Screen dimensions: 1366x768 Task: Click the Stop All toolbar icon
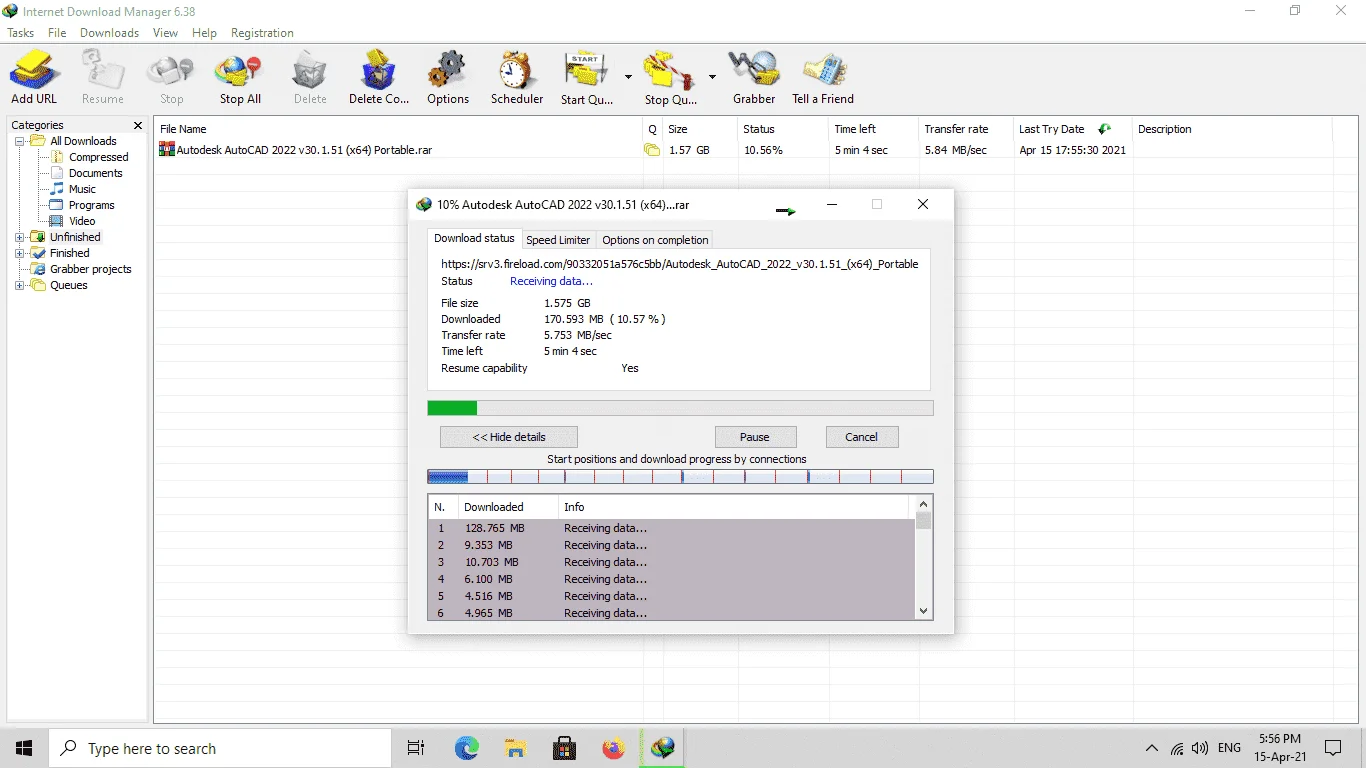[x=240, y=78]
